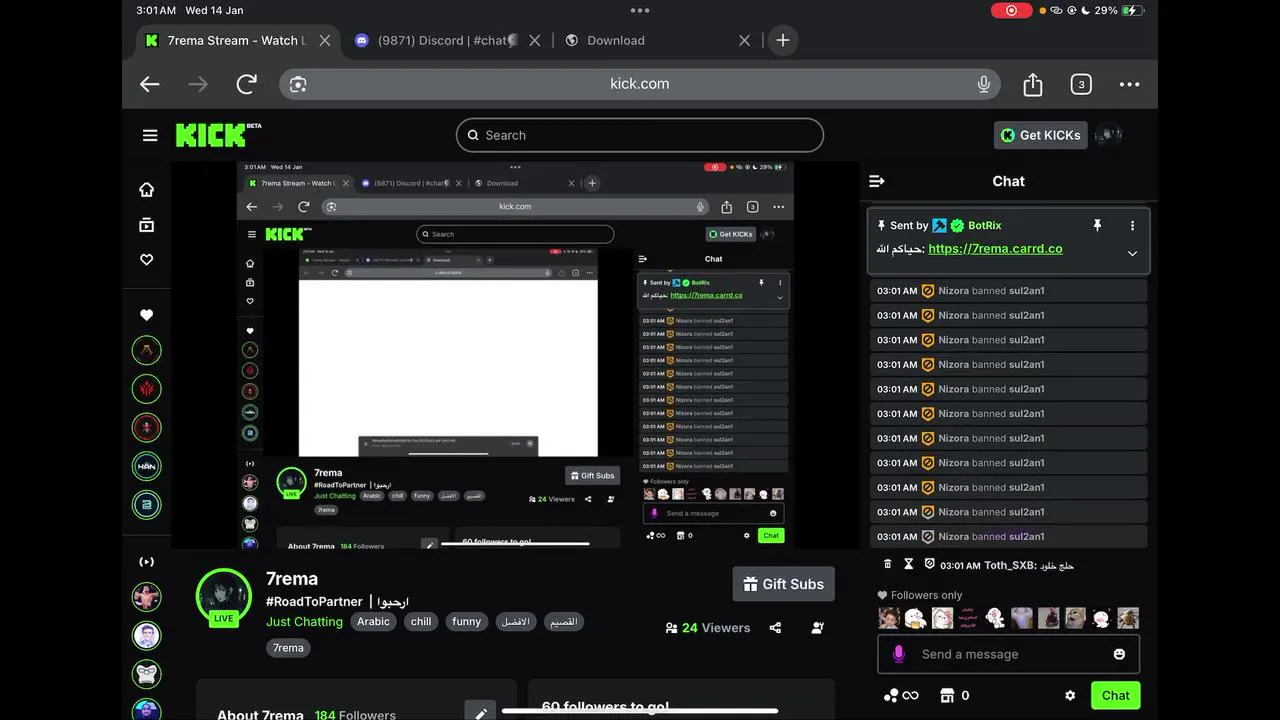Click the address bar lens icon
The width and height of the screenshot is (1280, 720).
click(x=298, y=84)
